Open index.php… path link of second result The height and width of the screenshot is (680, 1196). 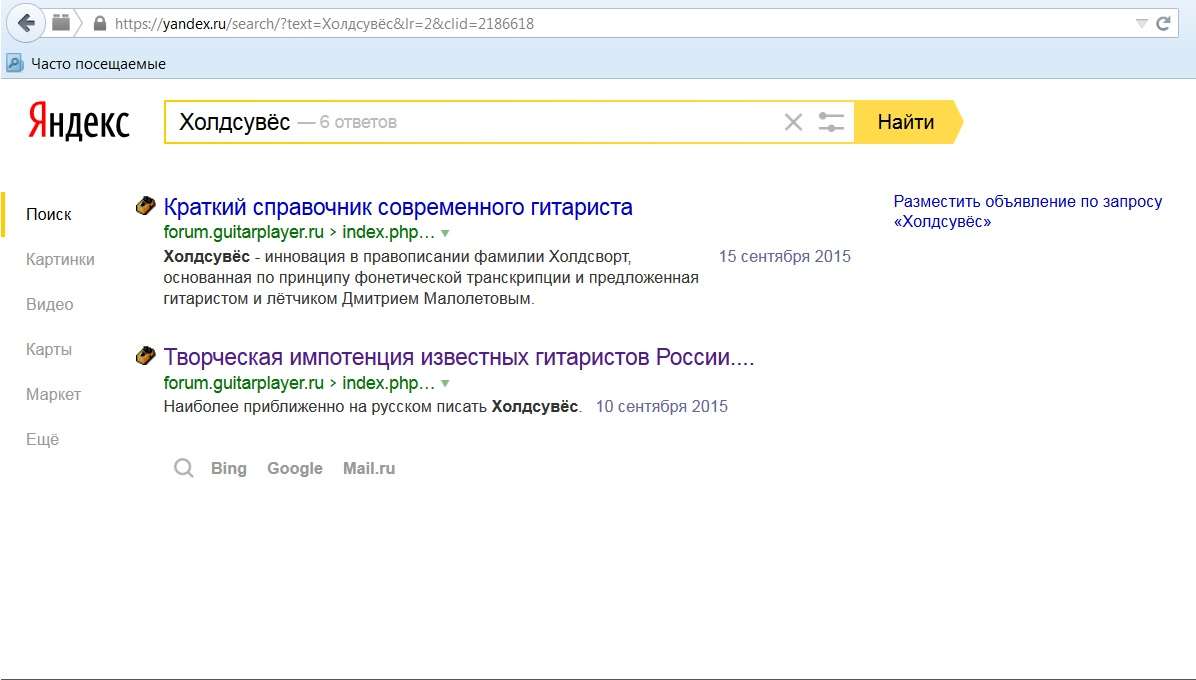click(388, 383)
